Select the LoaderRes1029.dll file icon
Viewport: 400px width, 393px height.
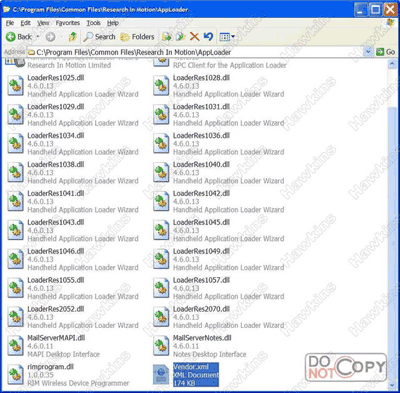pyautogui.click(x=15, y=115)
